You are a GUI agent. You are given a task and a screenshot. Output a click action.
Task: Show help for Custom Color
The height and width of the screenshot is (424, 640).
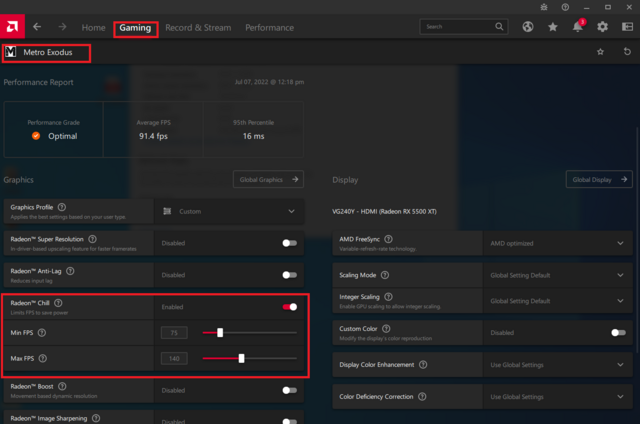(x=386, y=329)
